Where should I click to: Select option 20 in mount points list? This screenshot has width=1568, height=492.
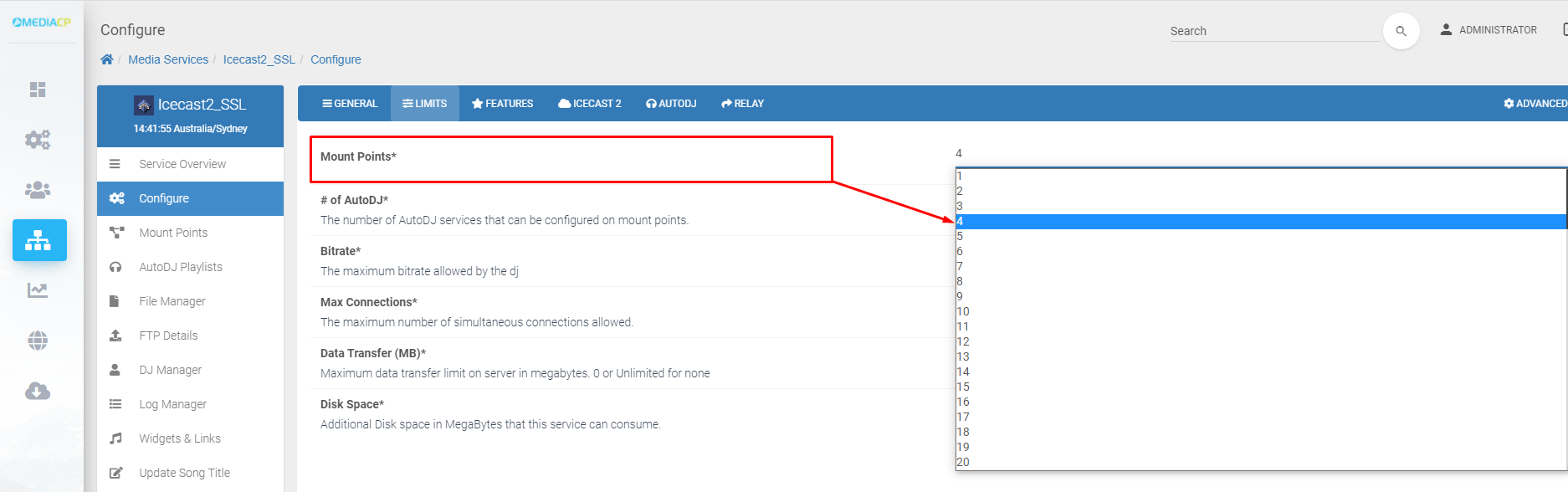coord(1261,462)
